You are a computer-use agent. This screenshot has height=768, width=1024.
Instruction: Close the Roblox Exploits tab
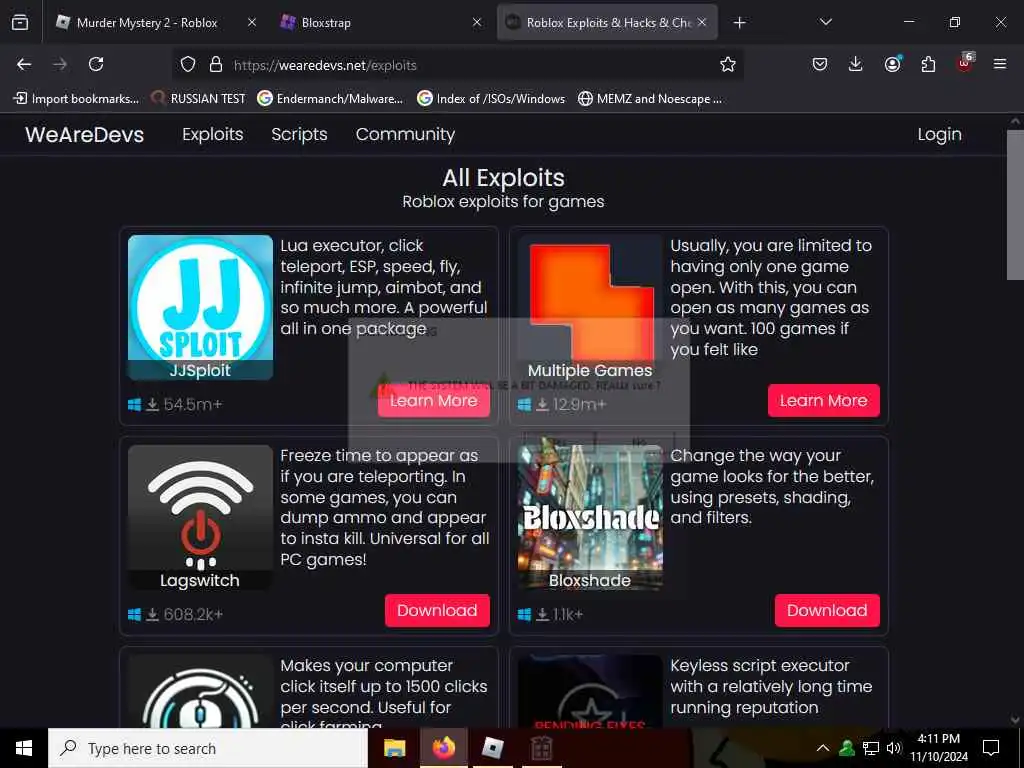[x=702, y=22]
